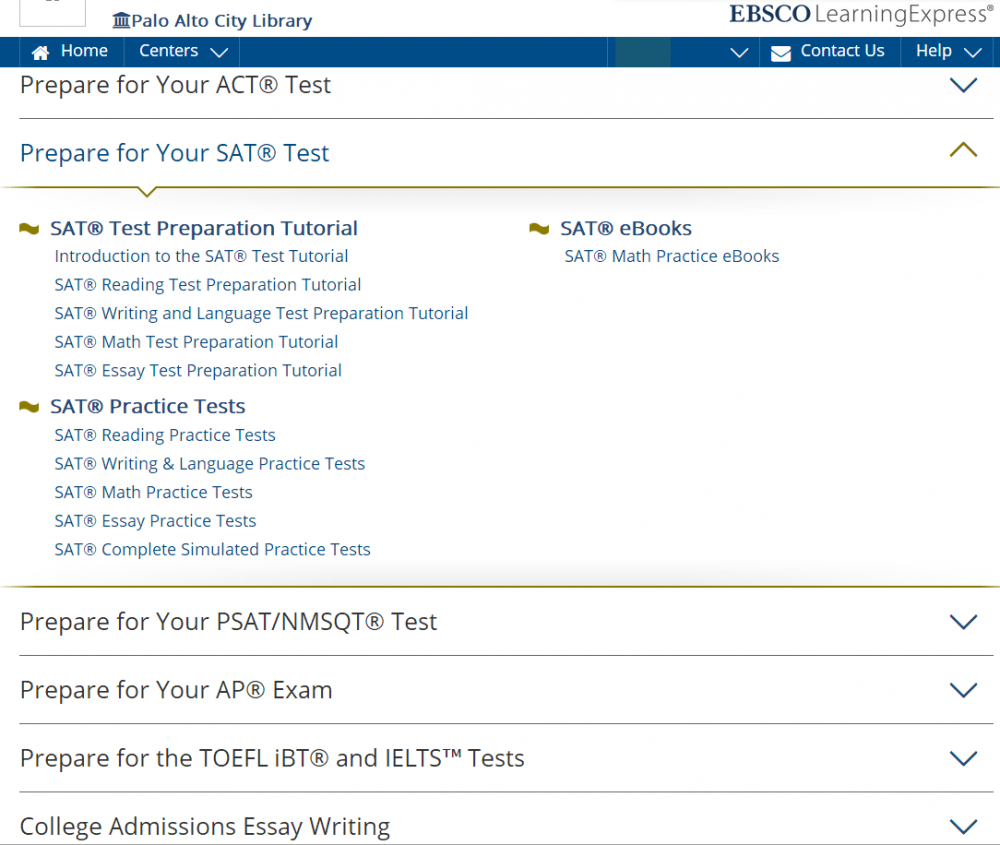
Task: Open SAT Complete Simulated Practice Tests link
Action: point(212,549)
